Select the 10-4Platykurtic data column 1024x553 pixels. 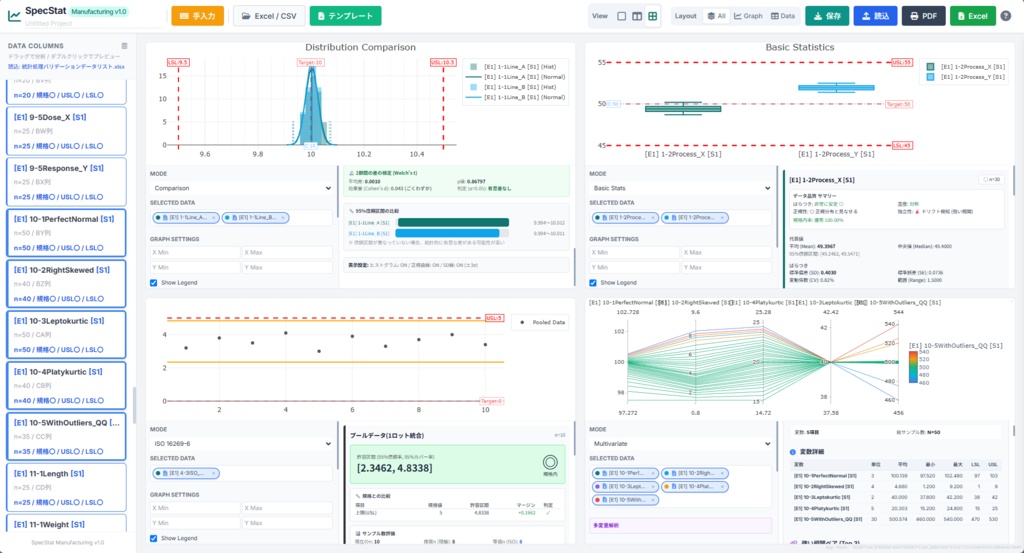[66, 386]
